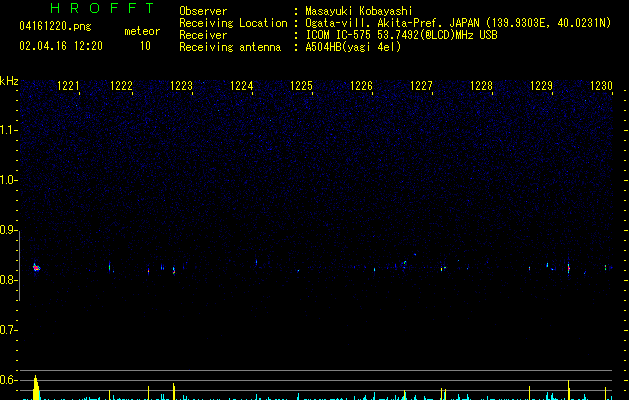Click the vertical gray frequency range bar near 0.8
Screen dimensions: 629x400
(19, 266)
